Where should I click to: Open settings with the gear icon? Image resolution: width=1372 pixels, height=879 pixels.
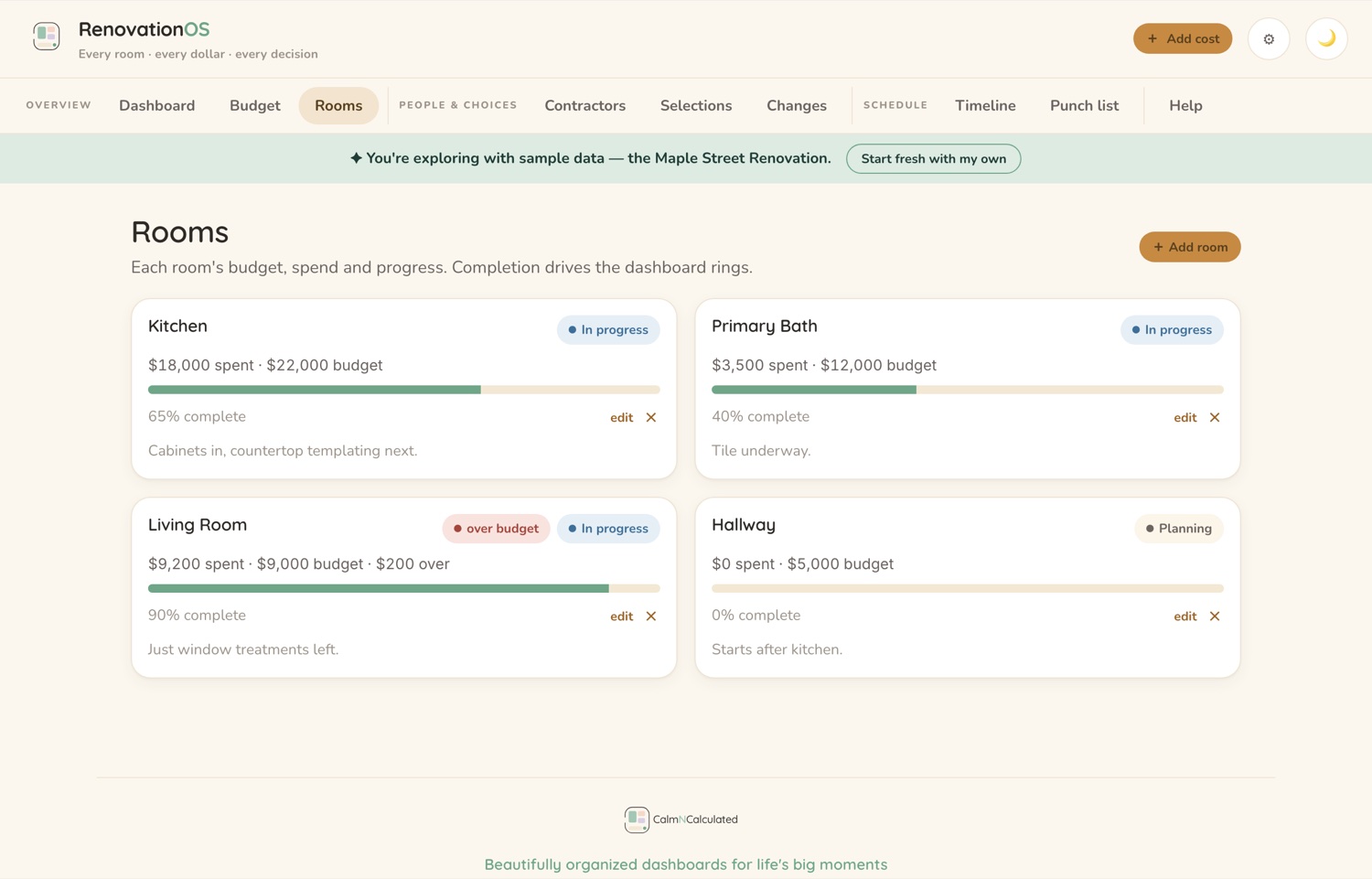[1269, 38]
